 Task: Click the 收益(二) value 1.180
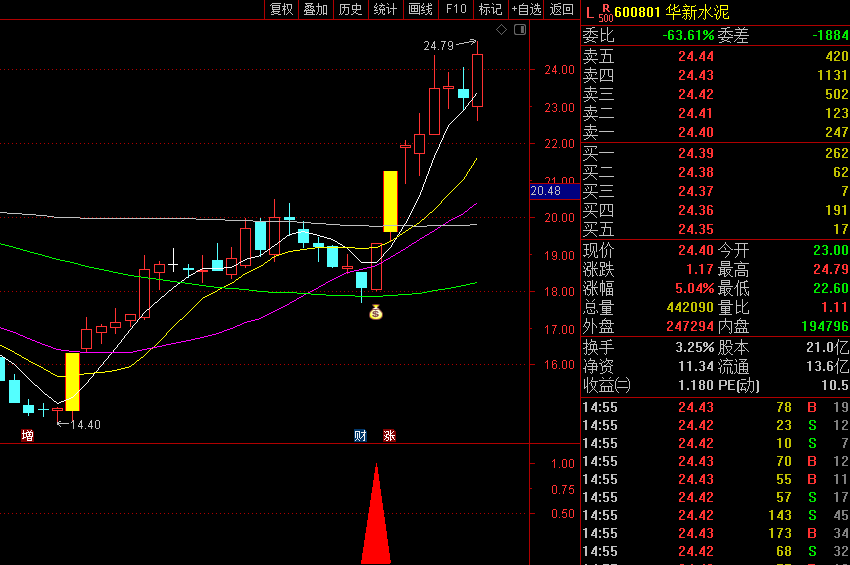(696, 385)
